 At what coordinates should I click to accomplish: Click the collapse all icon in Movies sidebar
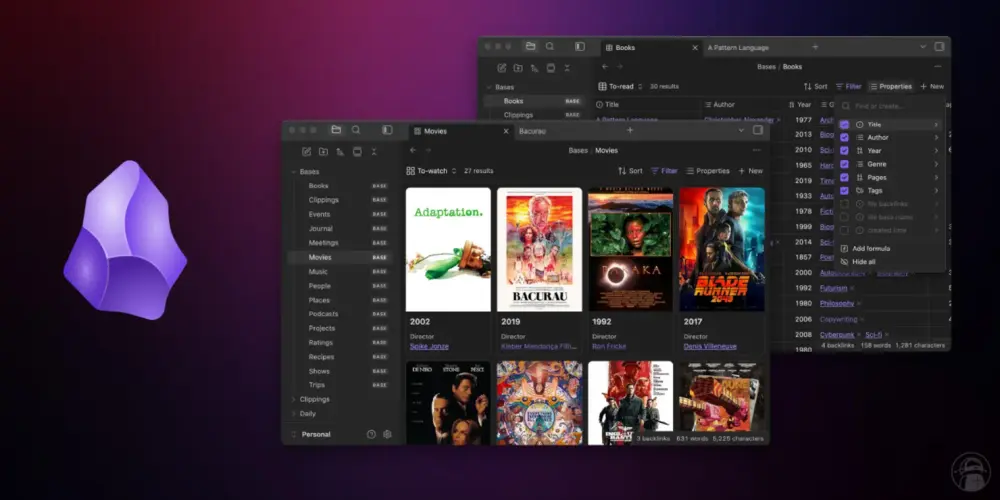click(x=374, y=151)
